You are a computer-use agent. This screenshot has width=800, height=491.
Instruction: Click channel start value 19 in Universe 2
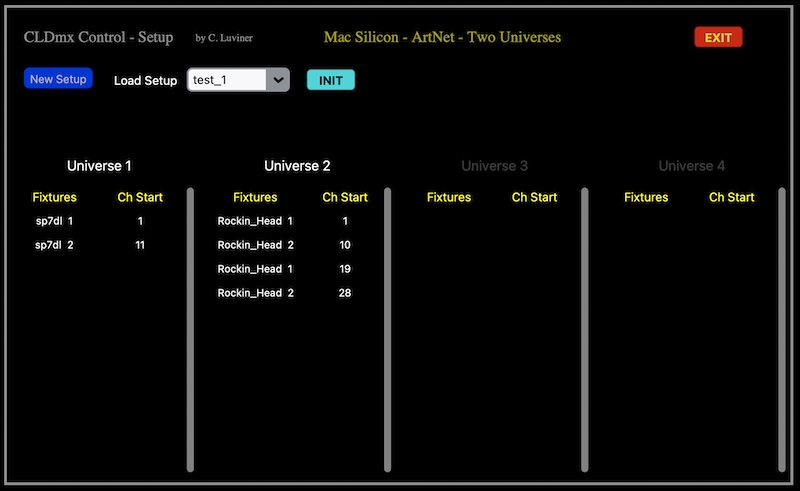pyautogui.click(x=345, y=269)
